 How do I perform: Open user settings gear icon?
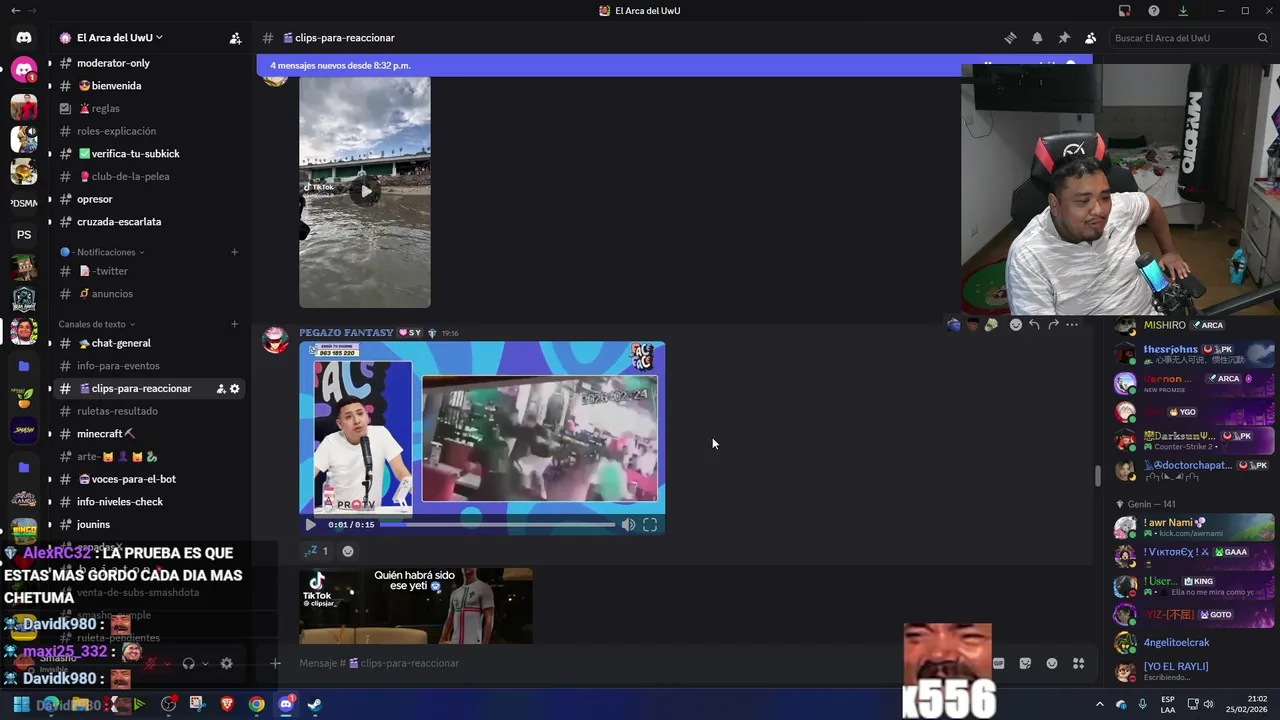pyautogui.click(x=227, y=663)
